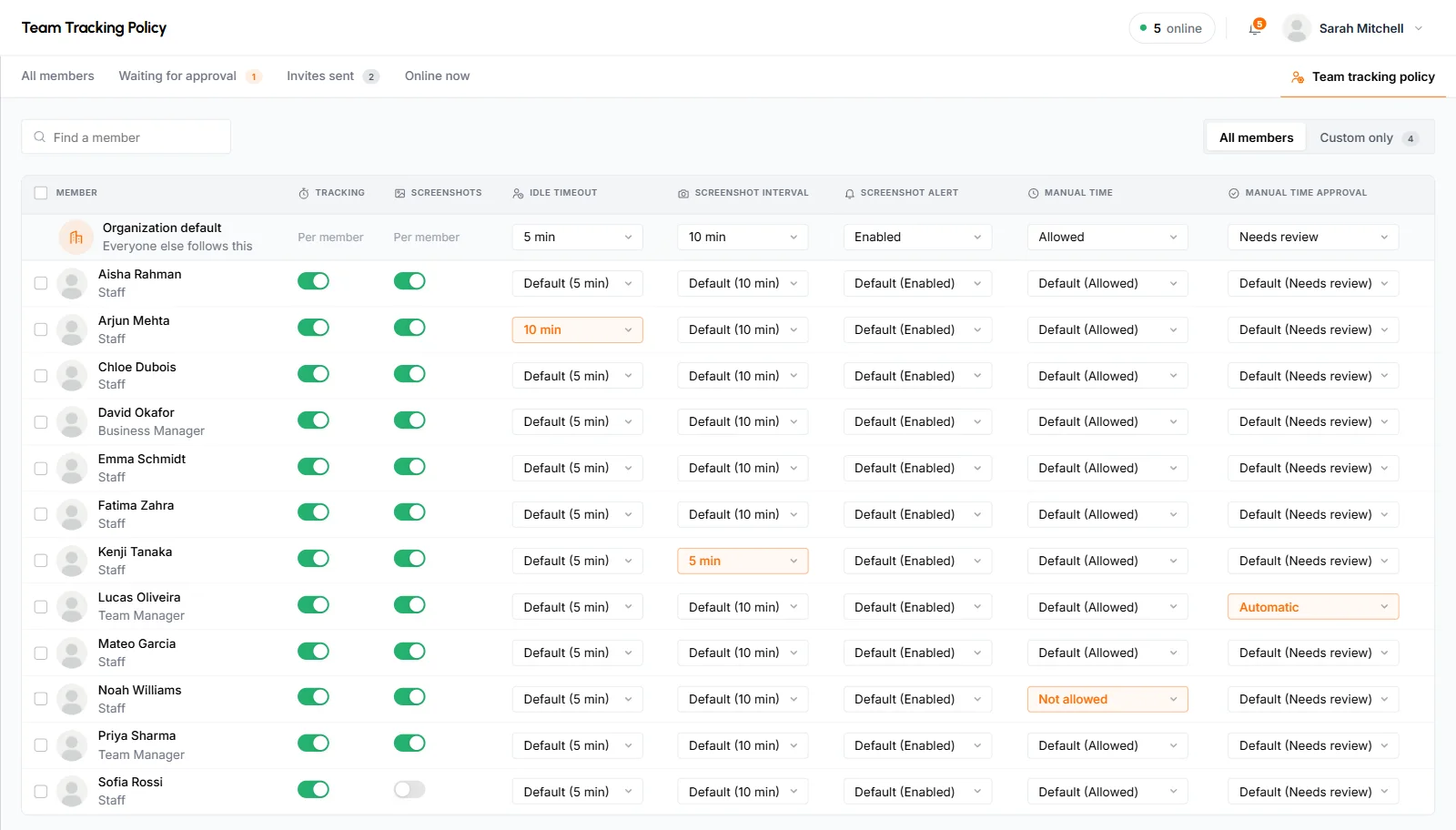Click the Everyone else follows this text
Image resolution: width=1456 pixels, height=830 pixels.
177,247
